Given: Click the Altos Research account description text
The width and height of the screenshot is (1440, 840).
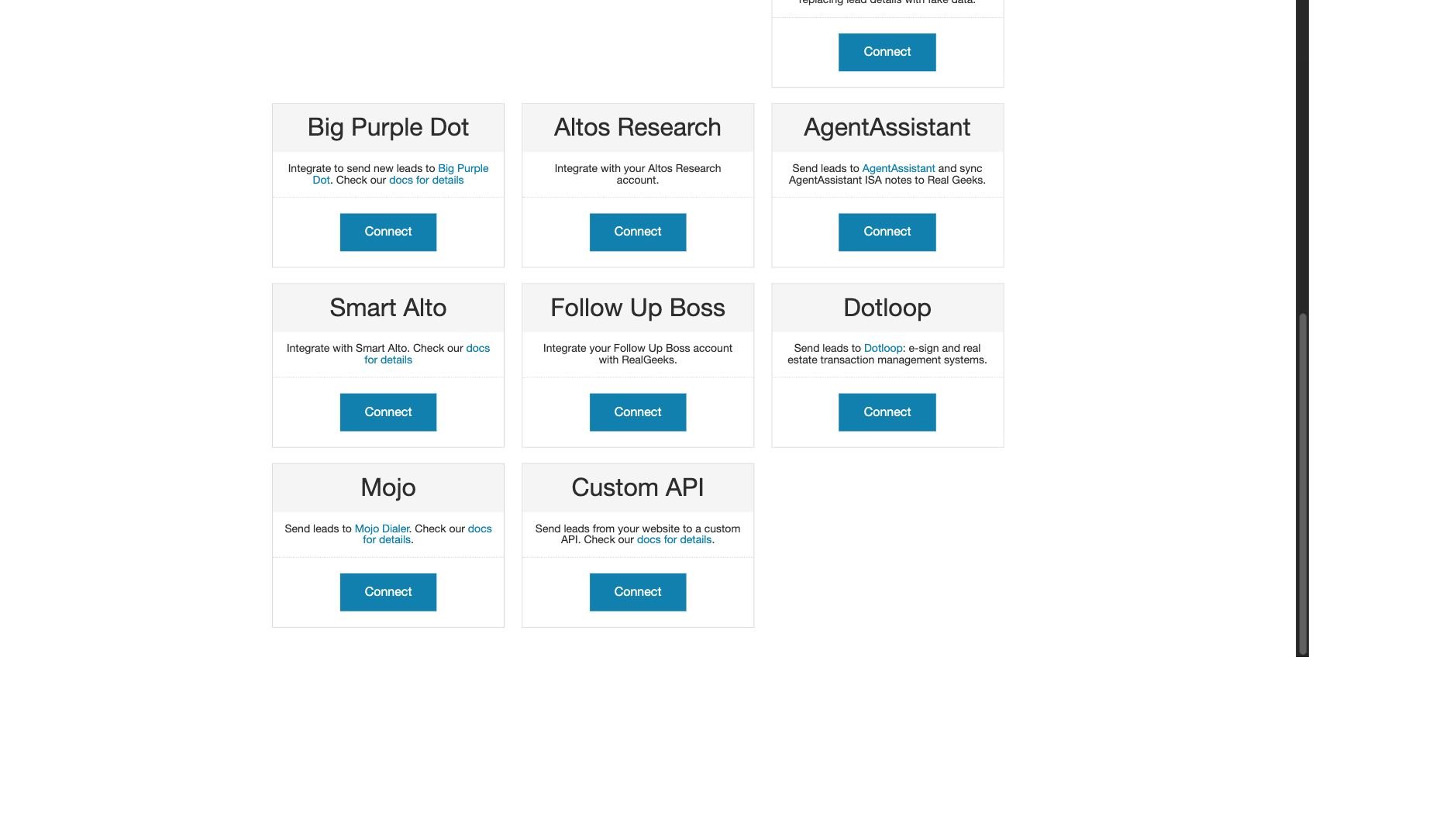Looking at the screenshot, I should tap(637, 174).
